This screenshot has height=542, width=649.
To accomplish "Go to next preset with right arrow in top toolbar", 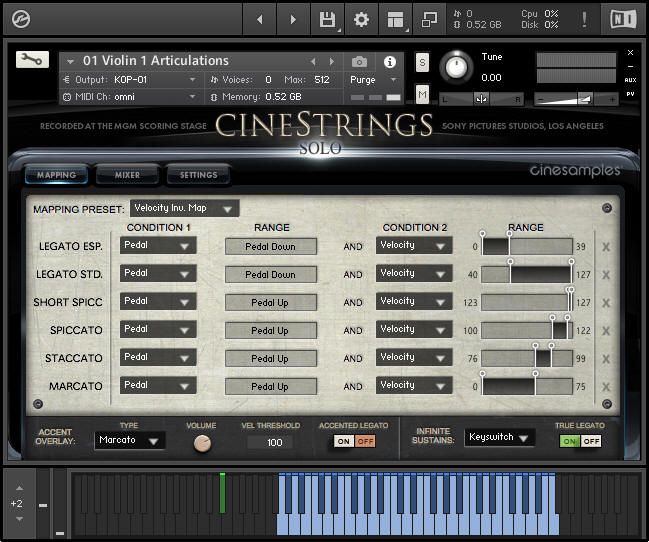I will tap(293, 19).
